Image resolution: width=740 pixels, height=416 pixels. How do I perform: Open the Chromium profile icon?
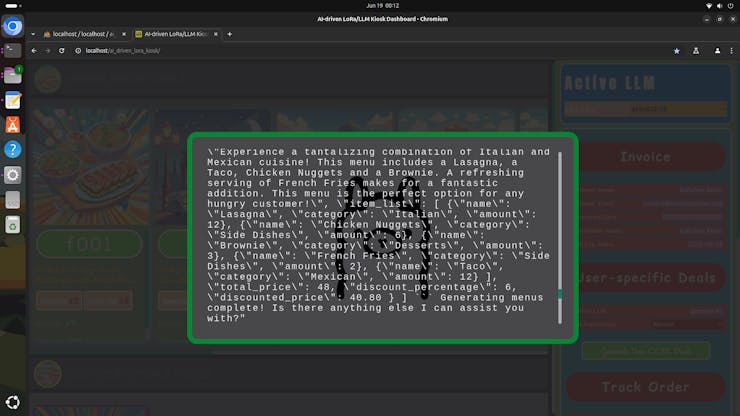pos(717,51)
